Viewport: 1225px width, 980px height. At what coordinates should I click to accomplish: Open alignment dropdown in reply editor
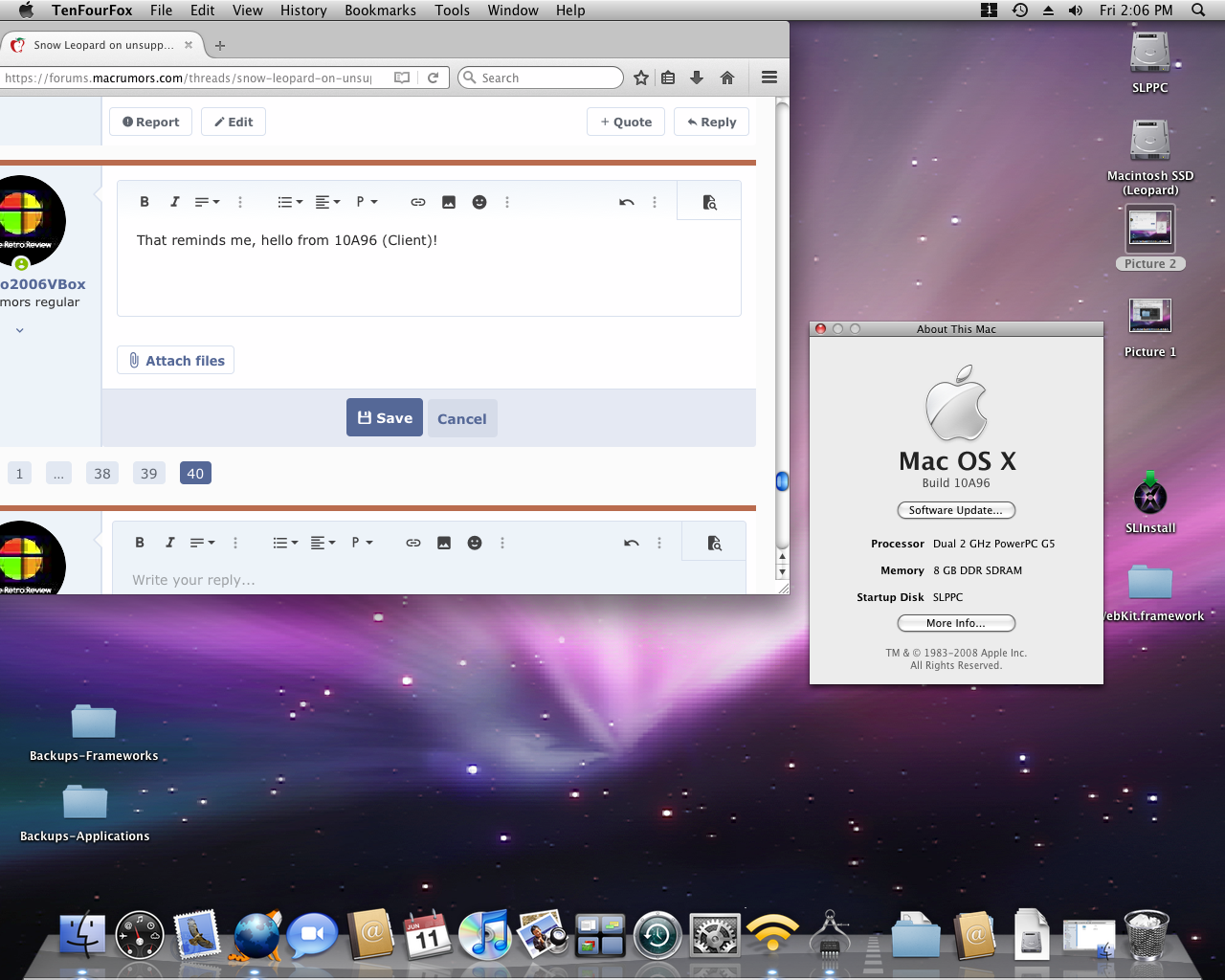pos(323,543)
